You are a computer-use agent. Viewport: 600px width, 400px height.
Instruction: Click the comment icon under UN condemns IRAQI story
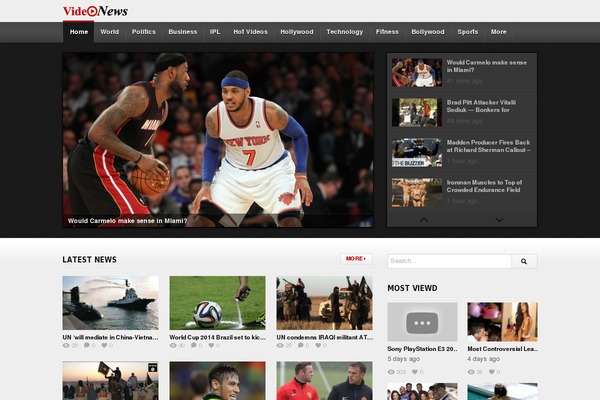tap(301, 345)
